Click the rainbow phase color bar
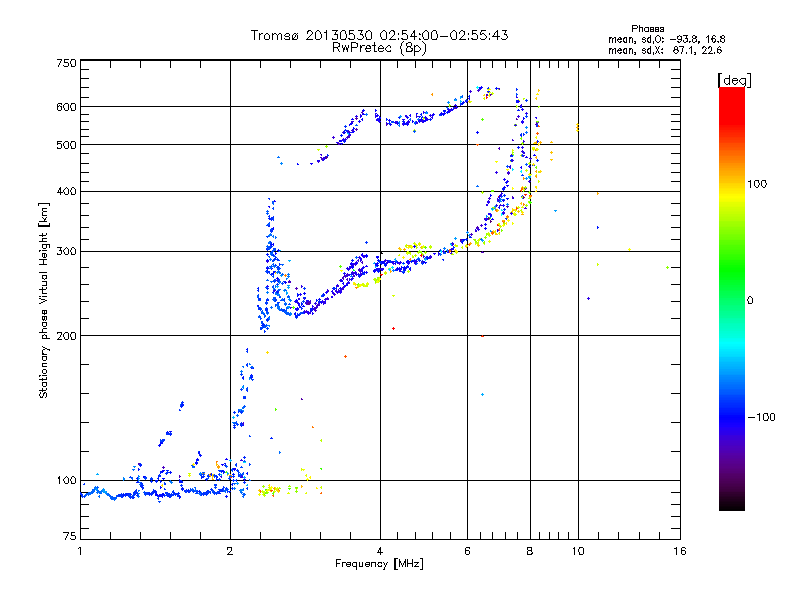This screenshot has height=600, width=800. (x=732, y=298)
